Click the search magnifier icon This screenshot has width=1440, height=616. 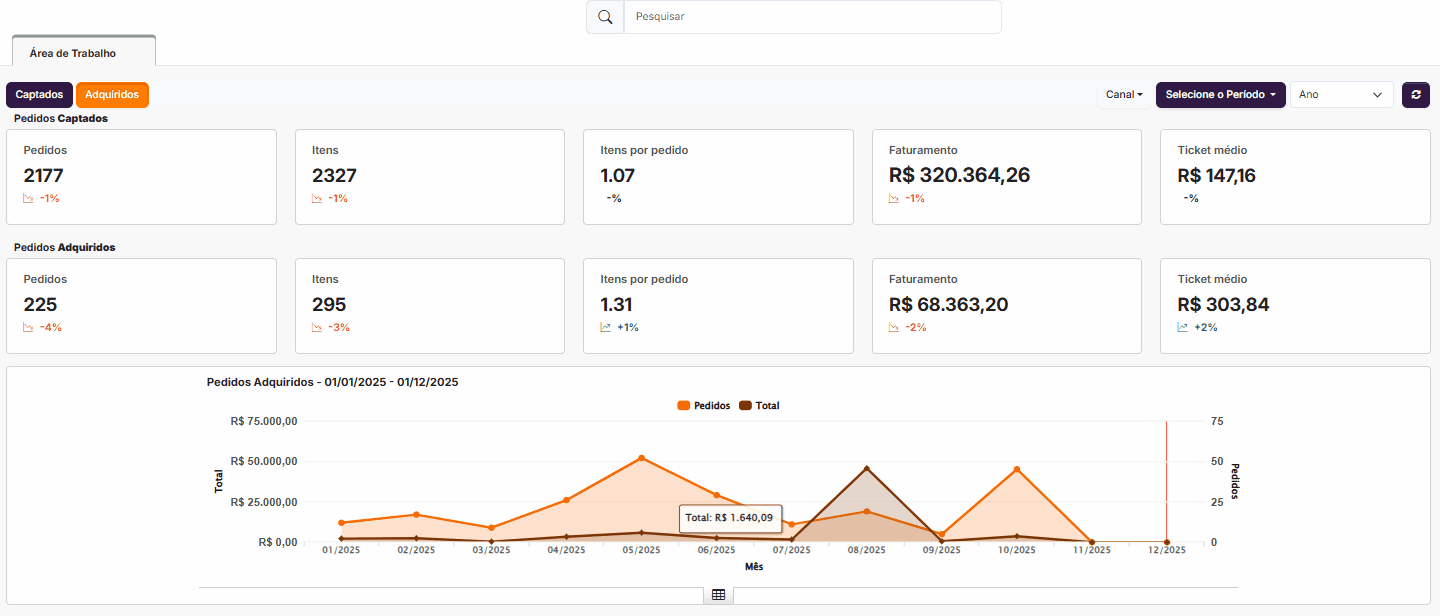pyautogui.click(x=605, y=17)
